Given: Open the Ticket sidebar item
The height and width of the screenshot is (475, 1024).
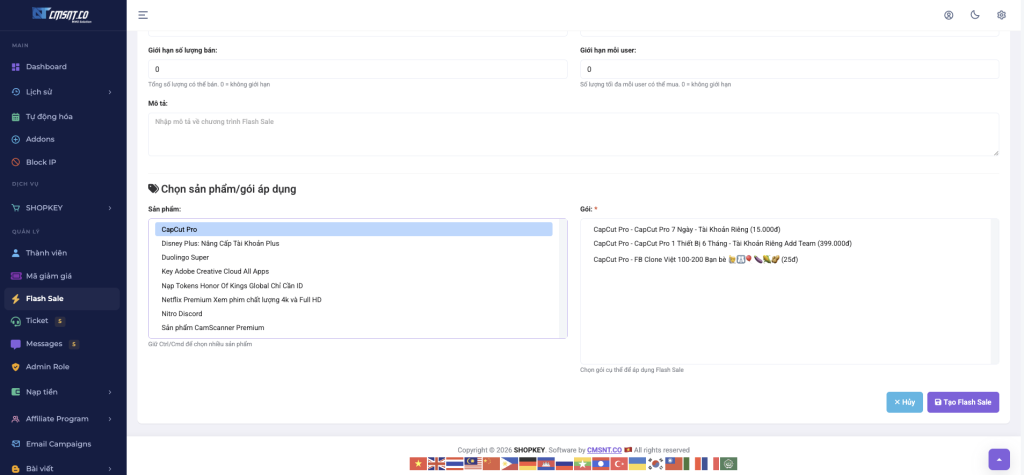Looking at the screenshot, I should pyautogui.click(x=37, y=321).
